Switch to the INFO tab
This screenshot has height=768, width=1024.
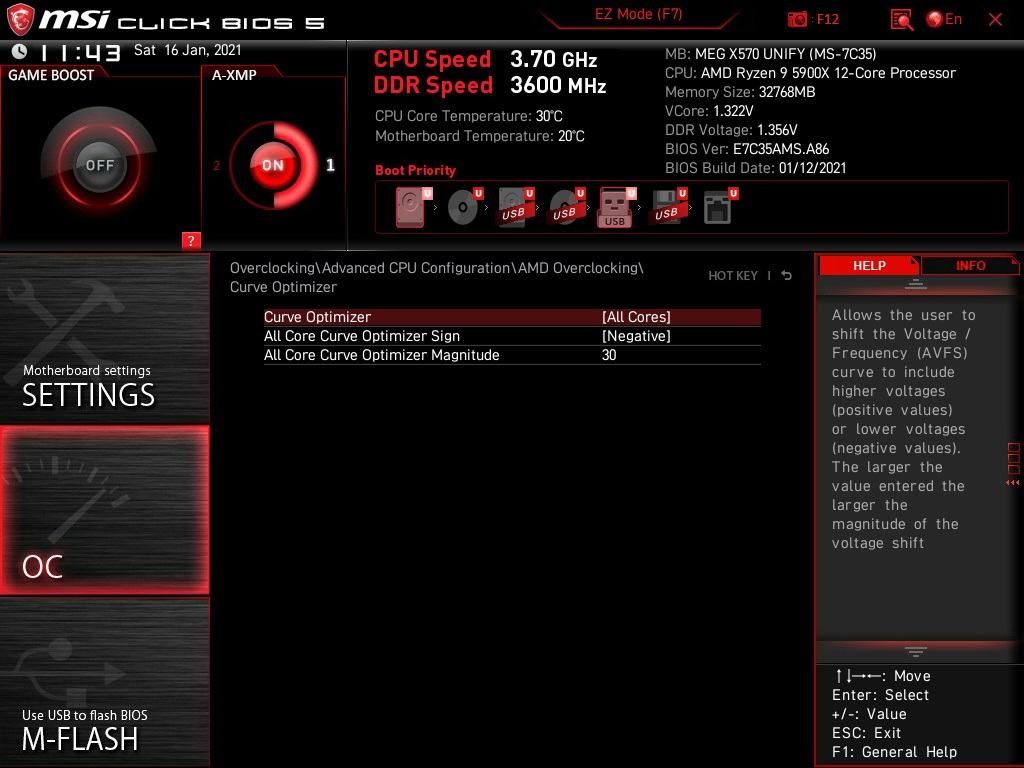tap(970, 266)
